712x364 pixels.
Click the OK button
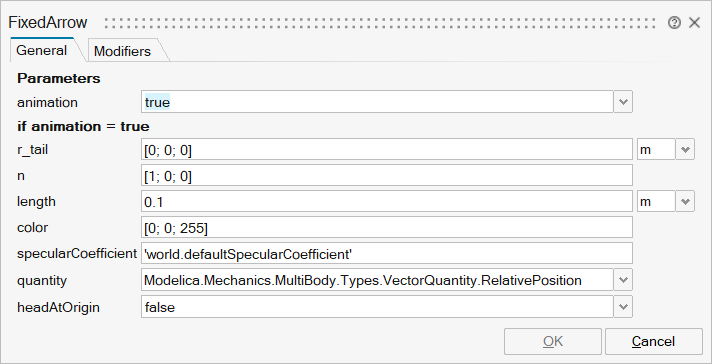[x=553, y=341]
